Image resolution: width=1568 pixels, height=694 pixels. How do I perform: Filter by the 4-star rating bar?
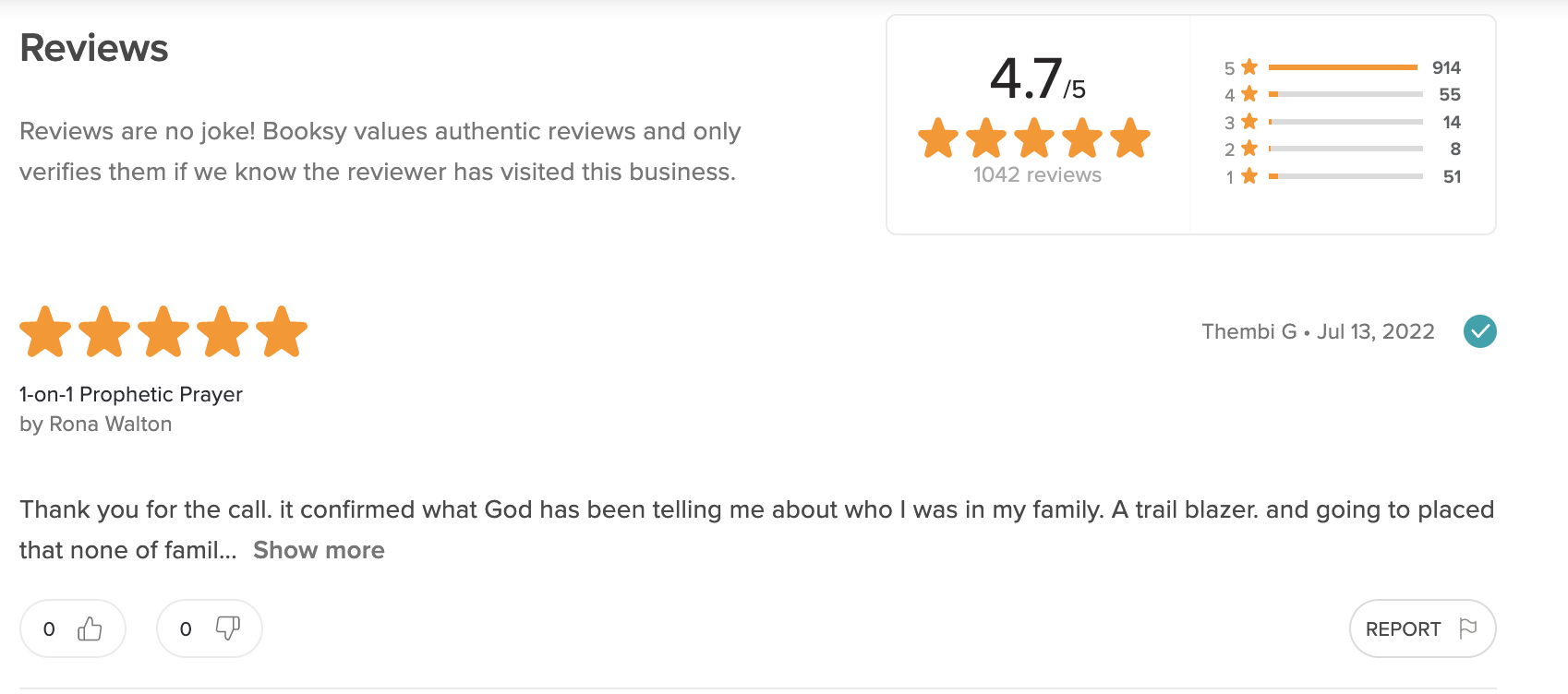pos(1345,94)
